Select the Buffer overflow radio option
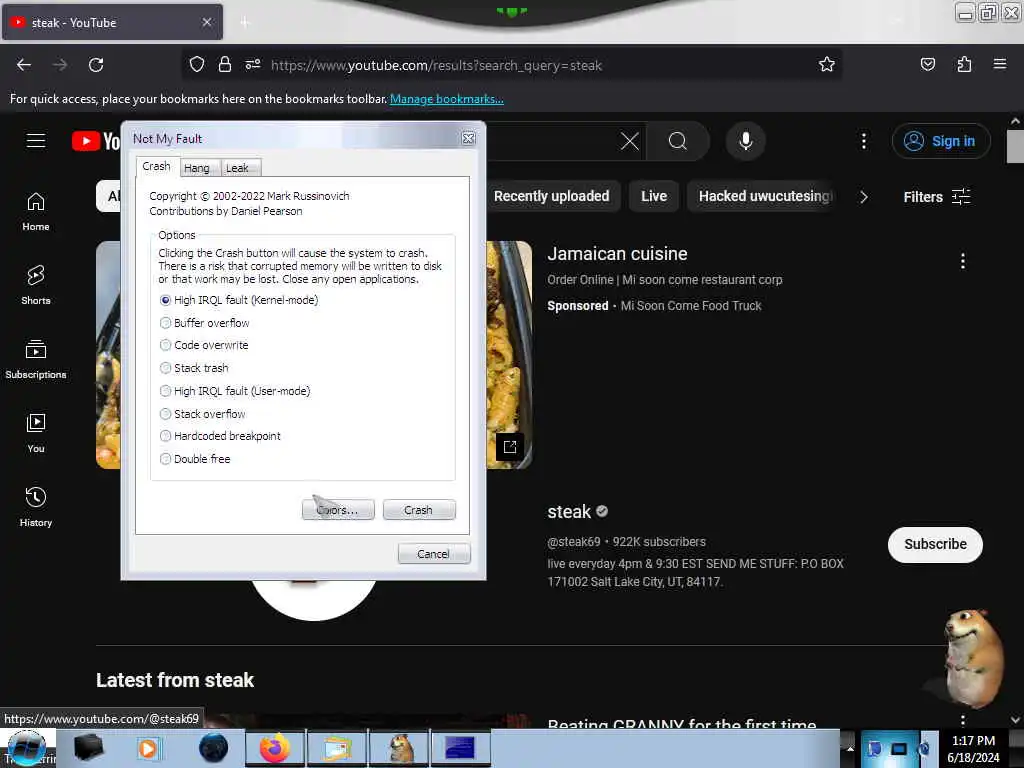 pyautogui.click(x=204, y=323)
